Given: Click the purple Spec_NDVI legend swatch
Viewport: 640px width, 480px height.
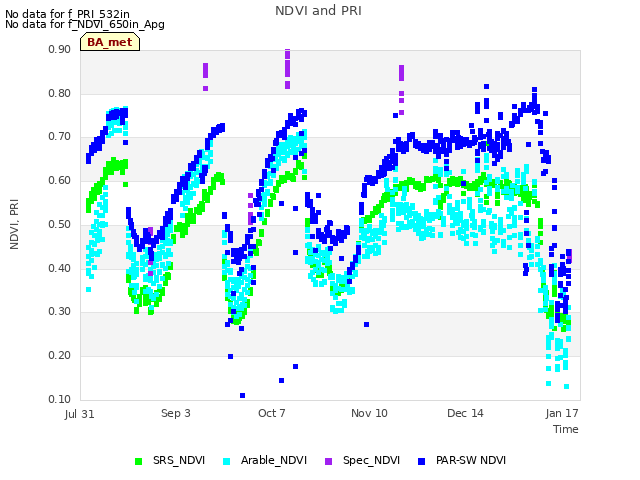Looking at the screenshot, I should pos(329,461).
